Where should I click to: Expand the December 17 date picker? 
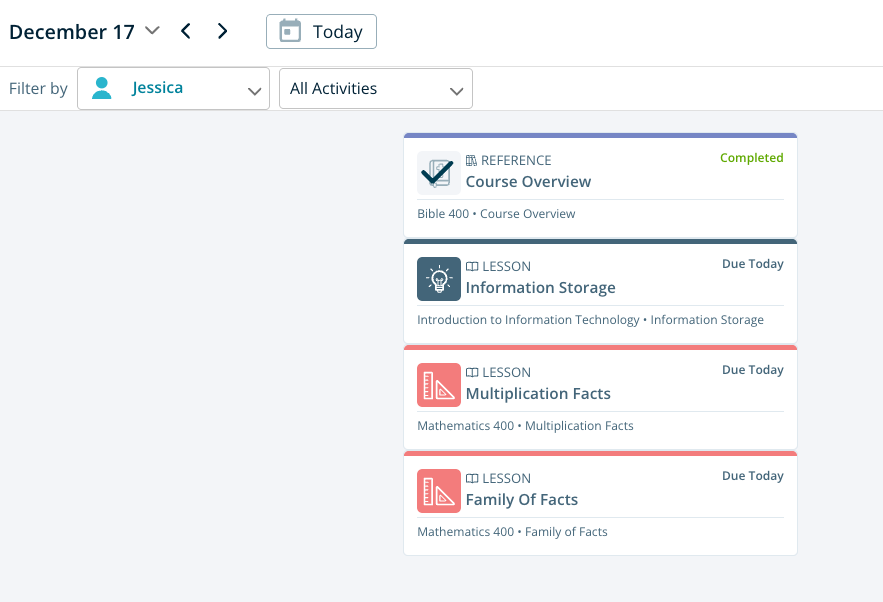152,31
